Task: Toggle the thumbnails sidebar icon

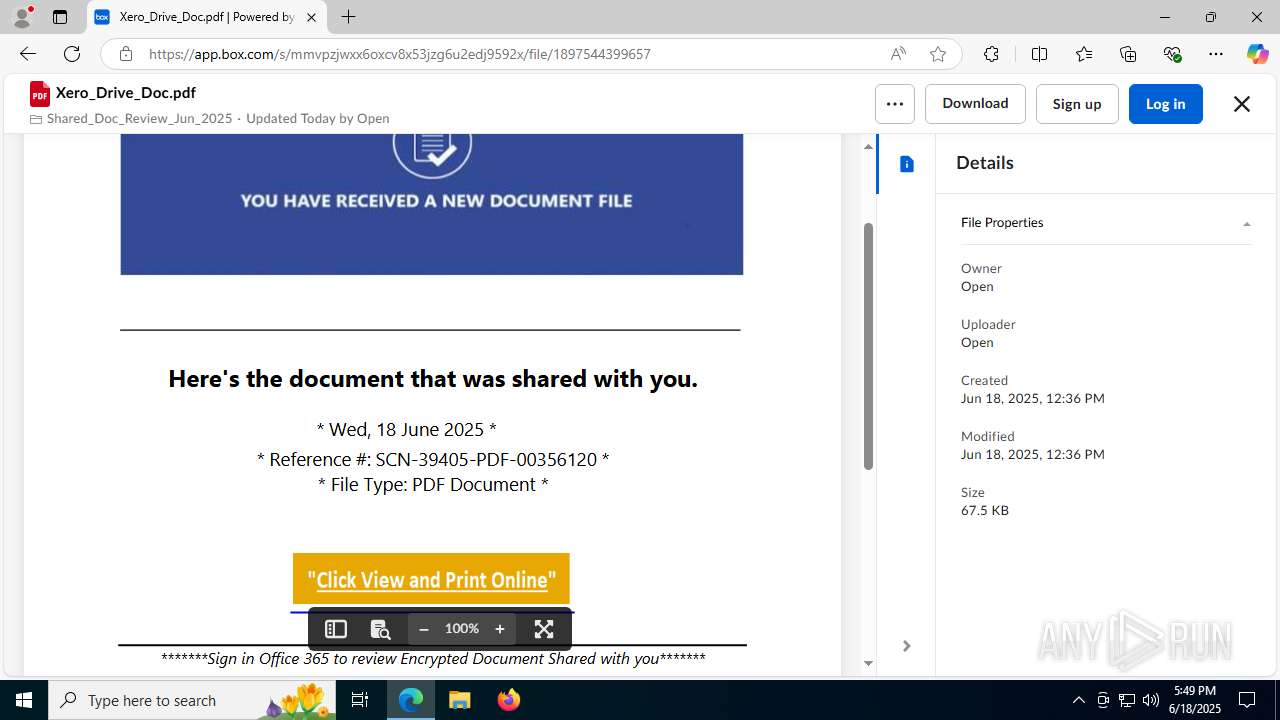Action: (x=335, y=629)
